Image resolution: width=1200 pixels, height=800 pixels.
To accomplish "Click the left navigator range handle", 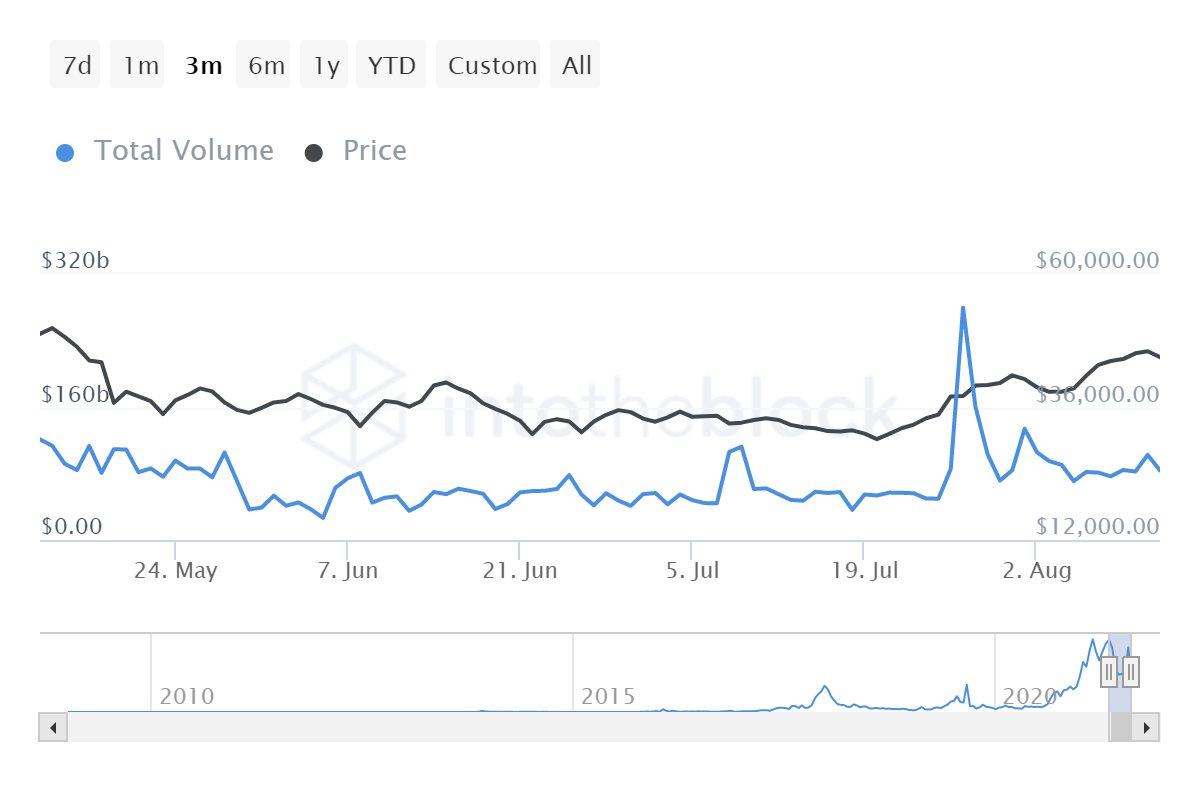I will pos(1109,672).
